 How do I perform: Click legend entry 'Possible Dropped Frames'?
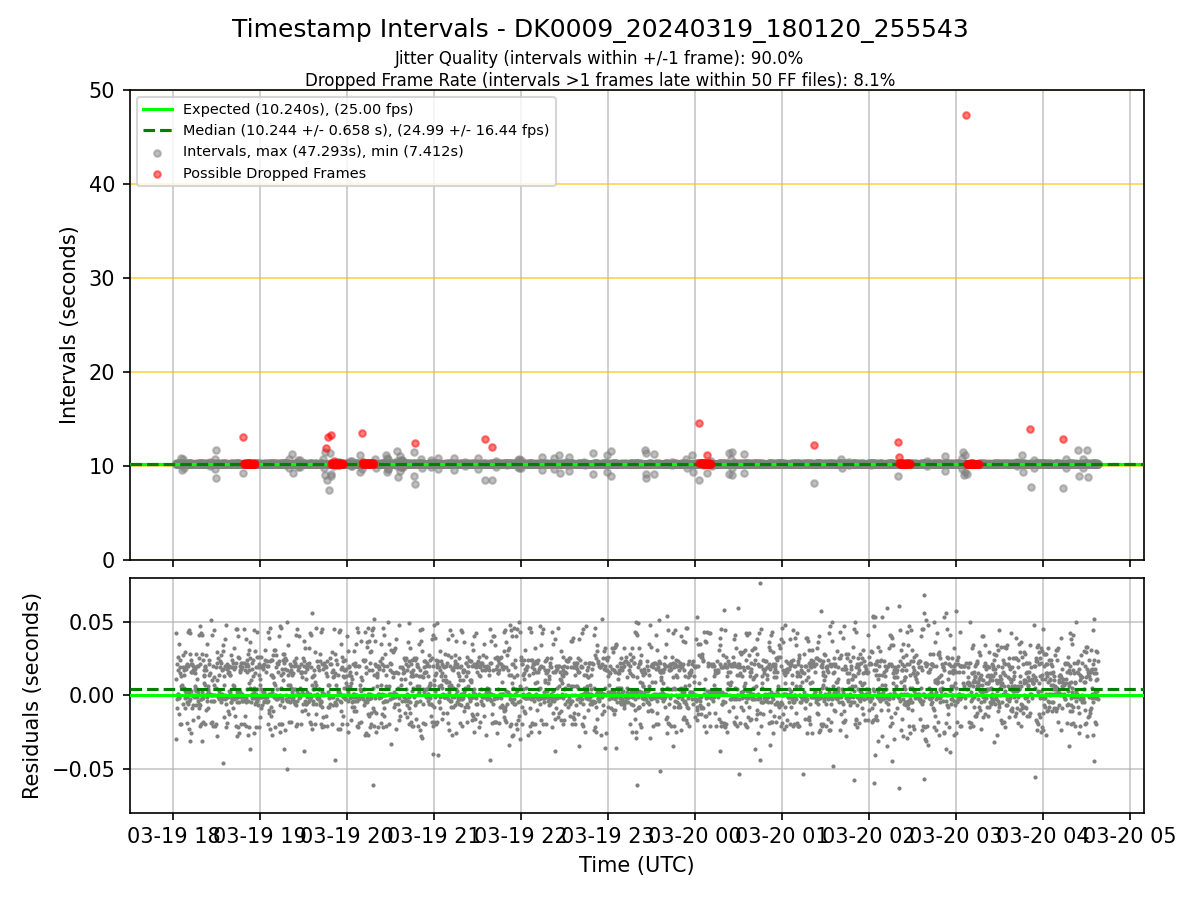[274, 173]
